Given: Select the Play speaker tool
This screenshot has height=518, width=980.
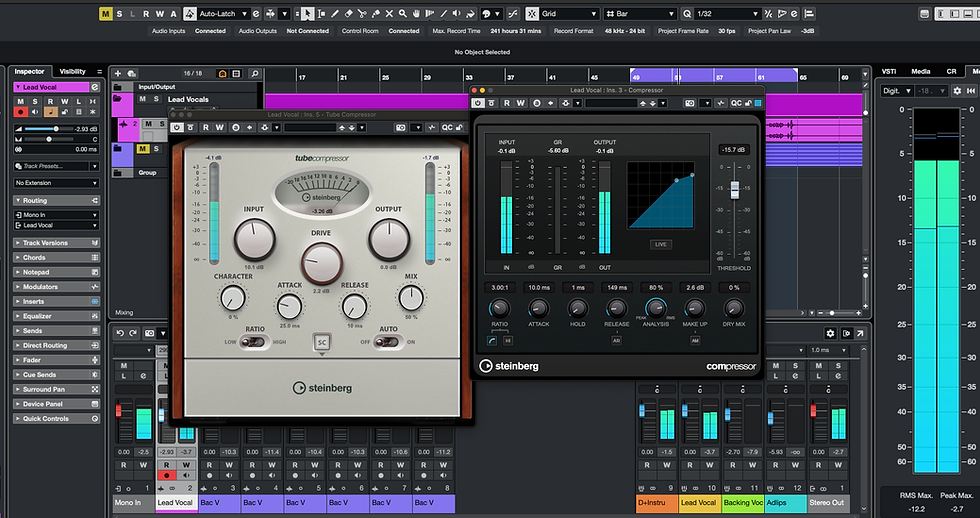Looking at the screenshot, I should [457, 14].
